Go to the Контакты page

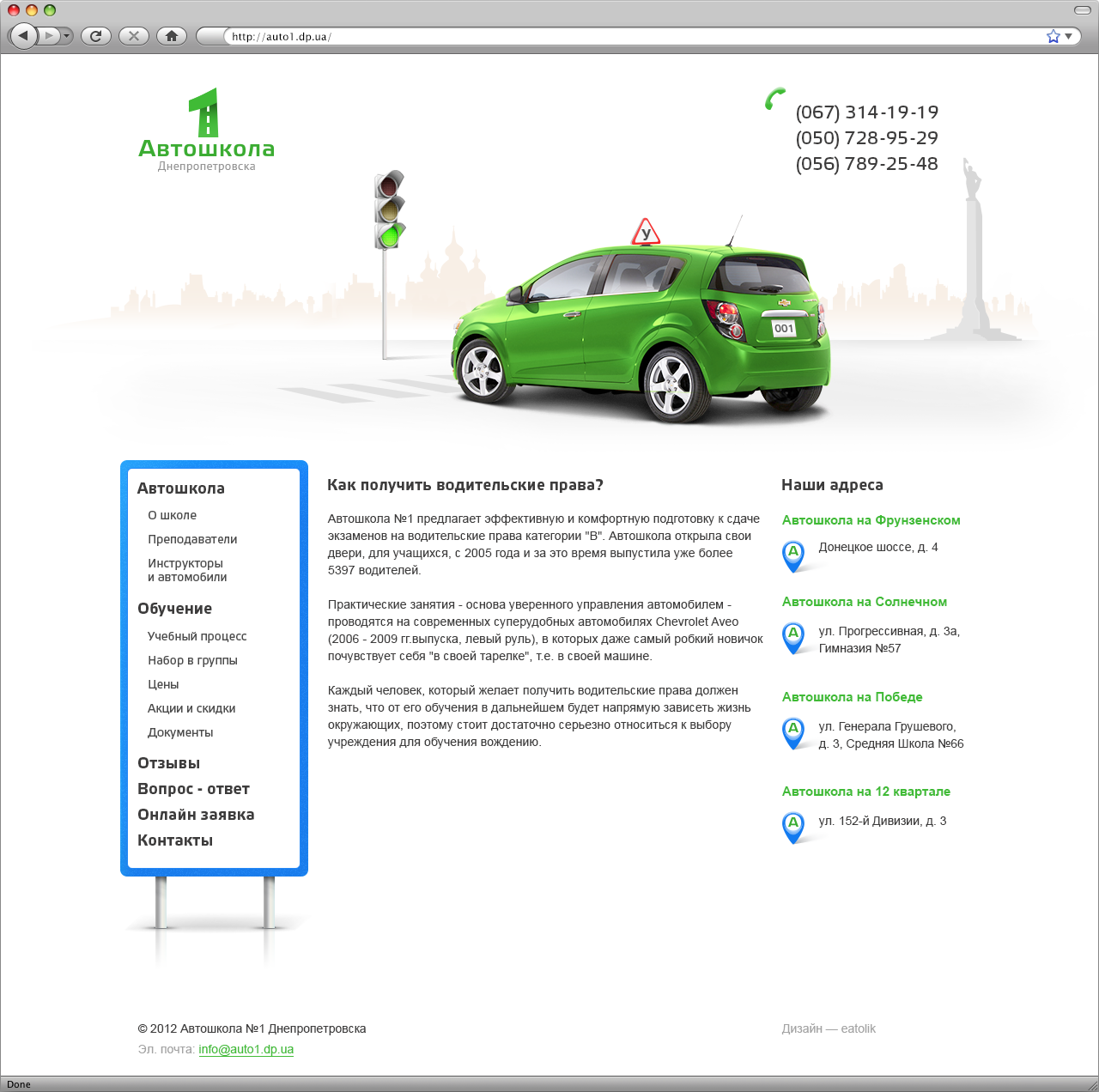pyautogui.click(x=175, y=840)
